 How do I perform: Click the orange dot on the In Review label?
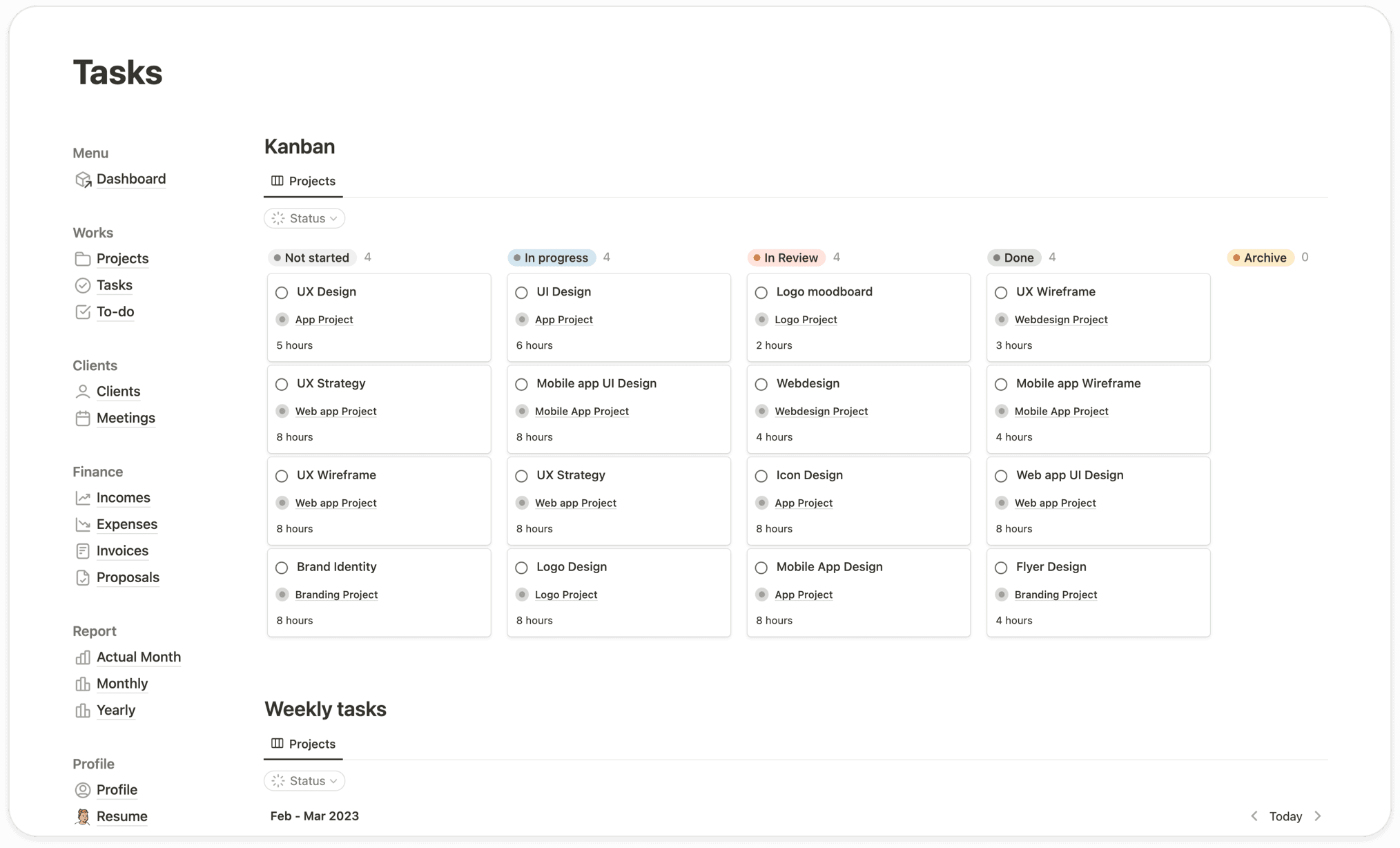[756, 257]
